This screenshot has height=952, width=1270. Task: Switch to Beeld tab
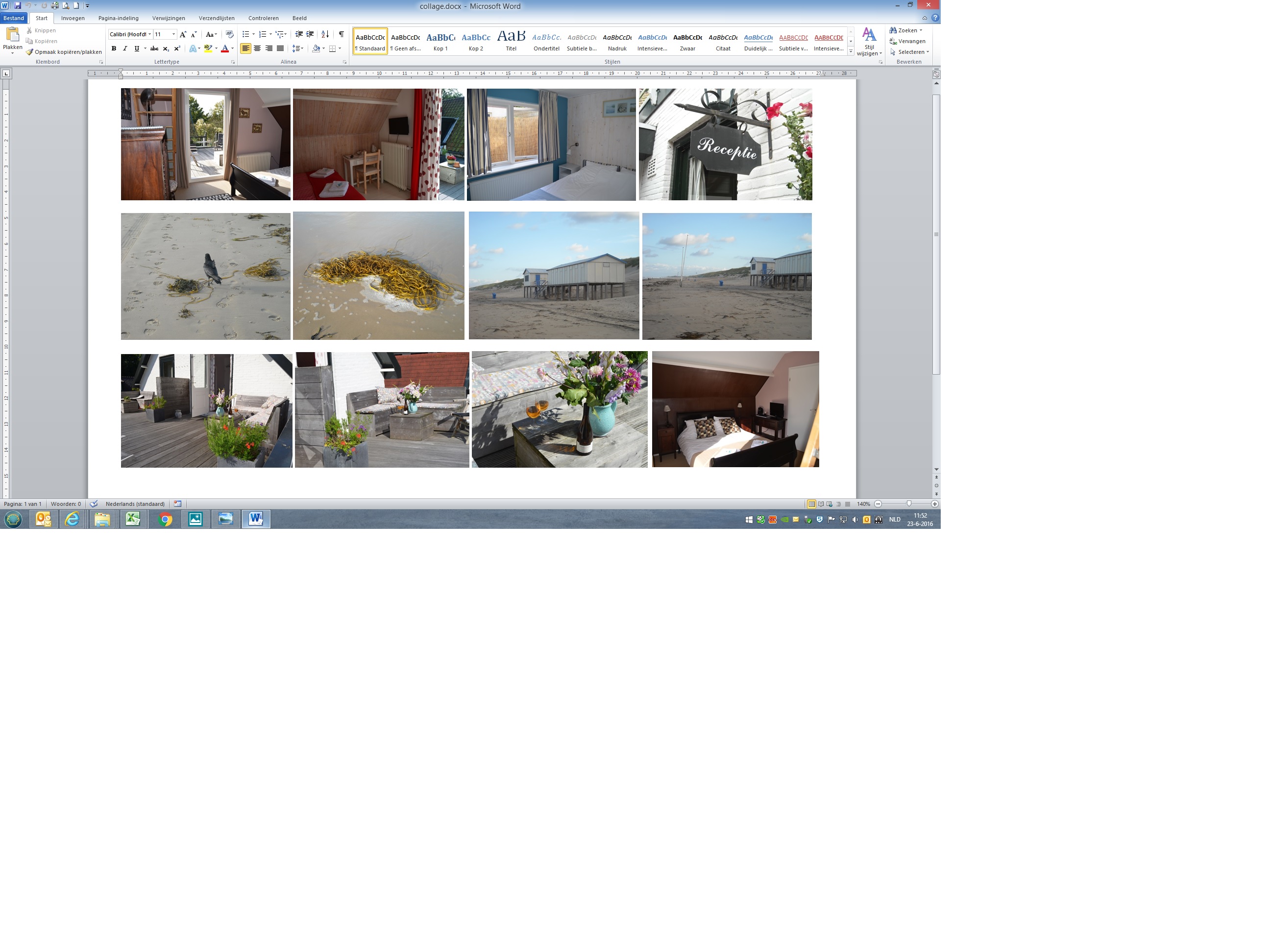point(299,18)
